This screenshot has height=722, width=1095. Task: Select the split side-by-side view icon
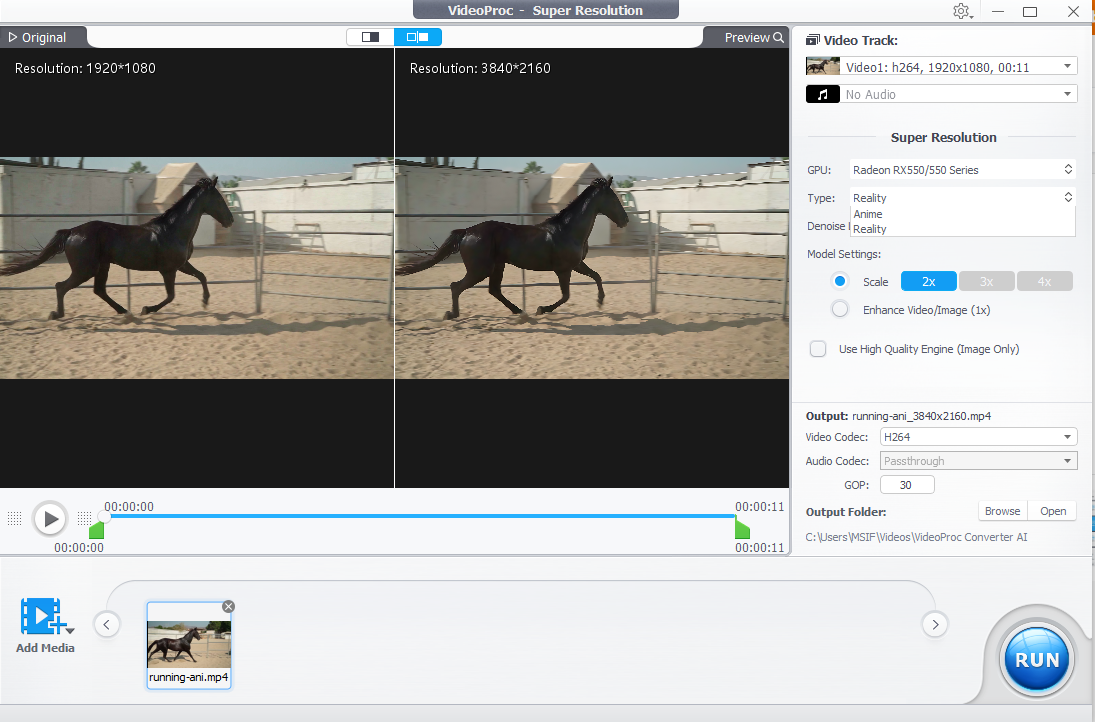point(418,37)
